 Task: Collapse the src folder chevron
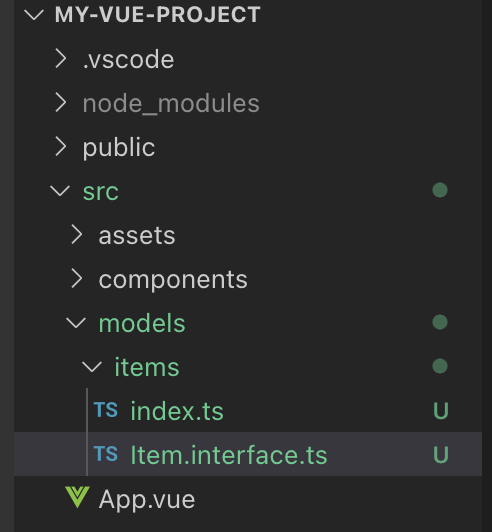pos(60,191)
